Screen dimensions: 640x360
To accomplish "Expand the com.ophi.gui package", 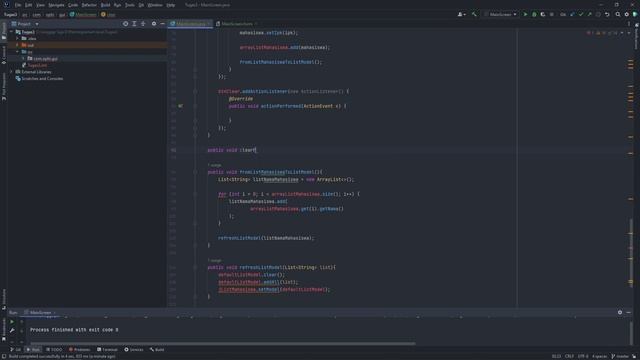I will tap(23, 58).
